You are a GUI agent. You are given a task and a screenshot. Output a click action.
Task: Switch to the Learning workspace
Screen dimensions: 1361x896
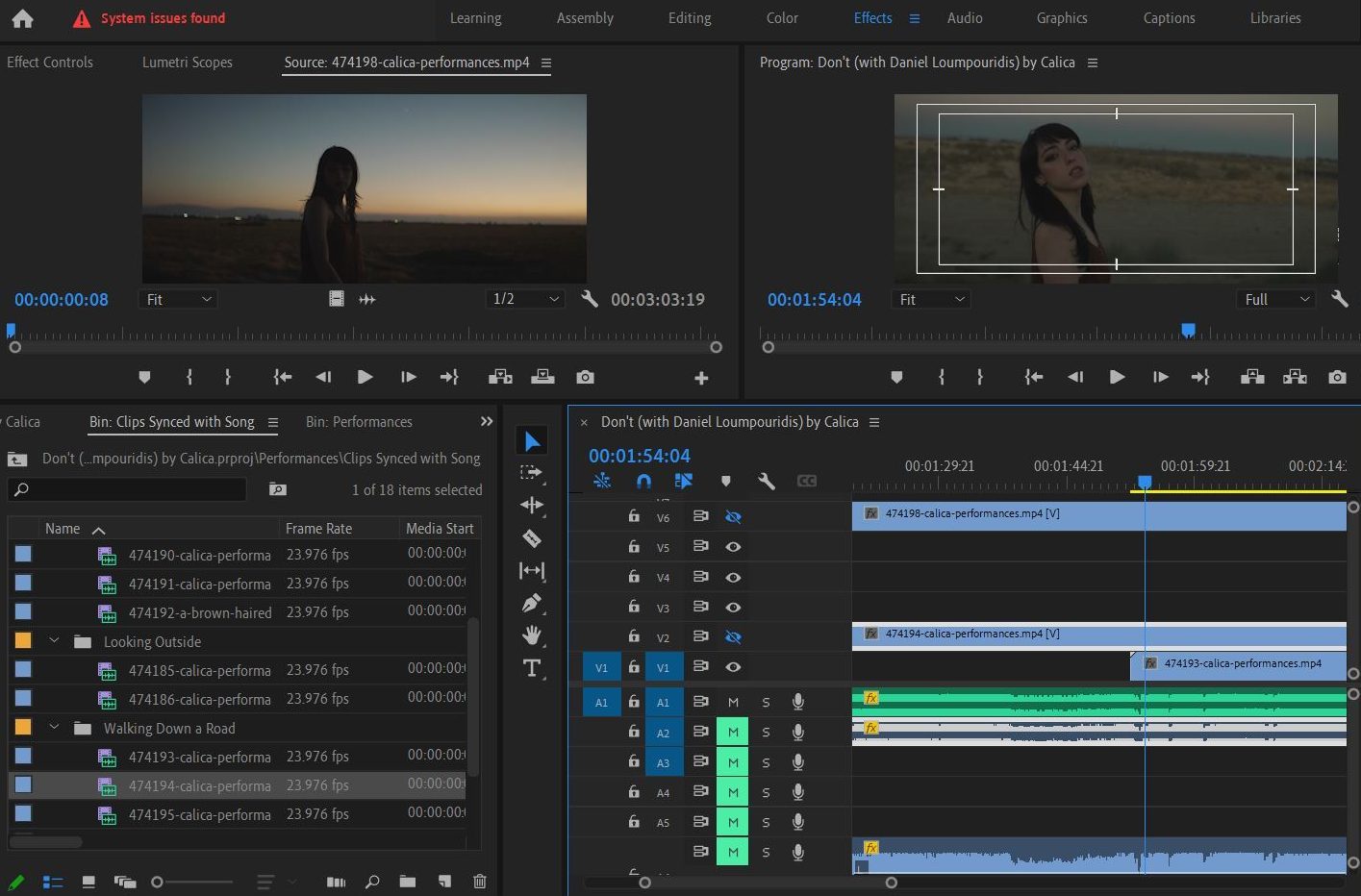(x=475, y=18)
